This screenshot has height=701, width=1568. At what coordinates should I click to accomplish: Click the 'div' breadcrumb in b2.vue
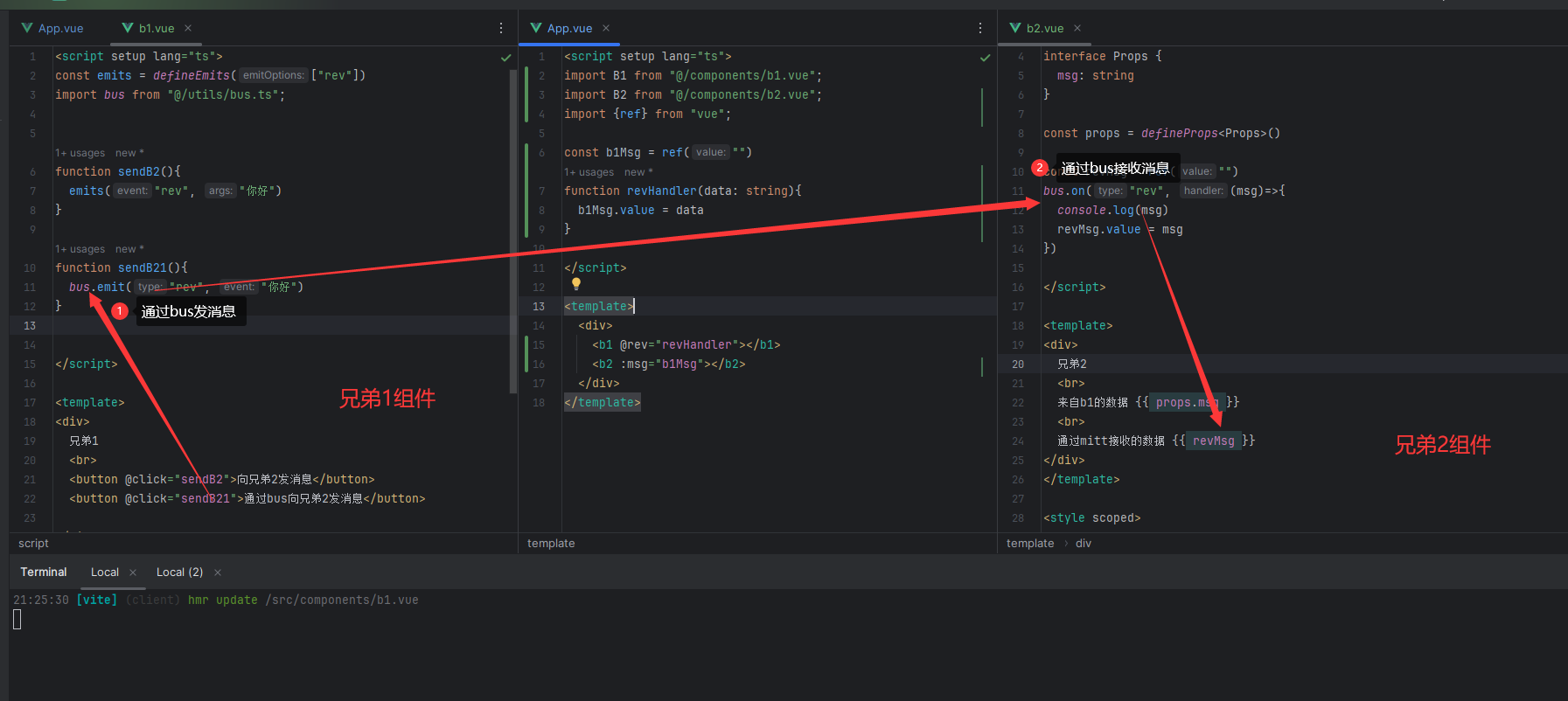1083,544
